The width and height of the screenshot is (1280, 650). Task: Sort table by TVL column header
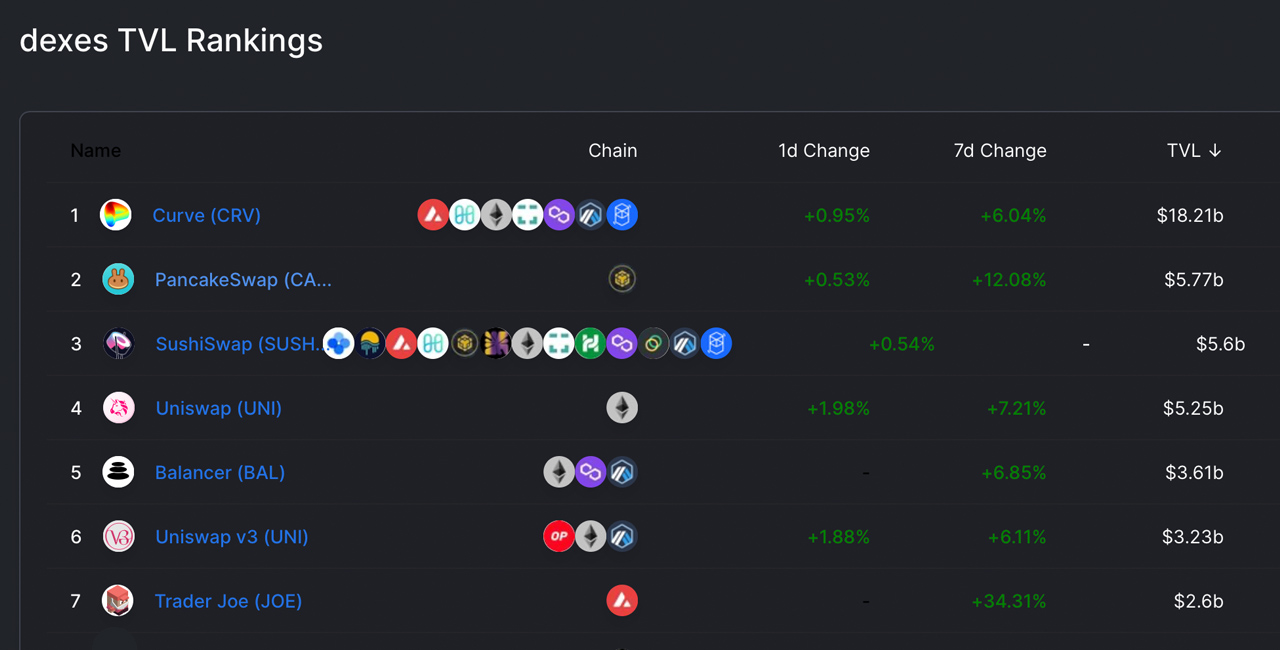click(1194, 151)
